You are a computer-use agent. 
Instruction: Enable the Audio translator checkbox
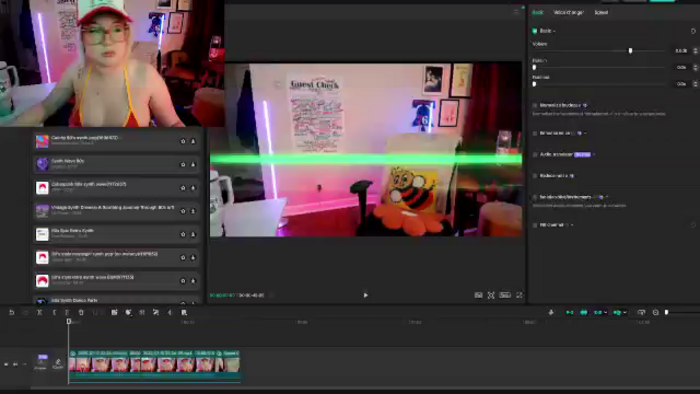(535, 154)
